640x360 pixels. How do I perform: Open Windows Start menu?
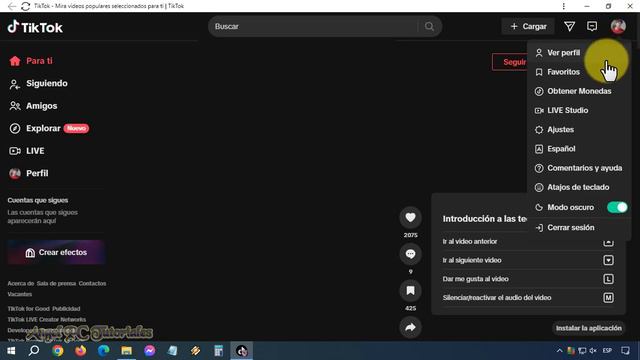coord(11,351)
